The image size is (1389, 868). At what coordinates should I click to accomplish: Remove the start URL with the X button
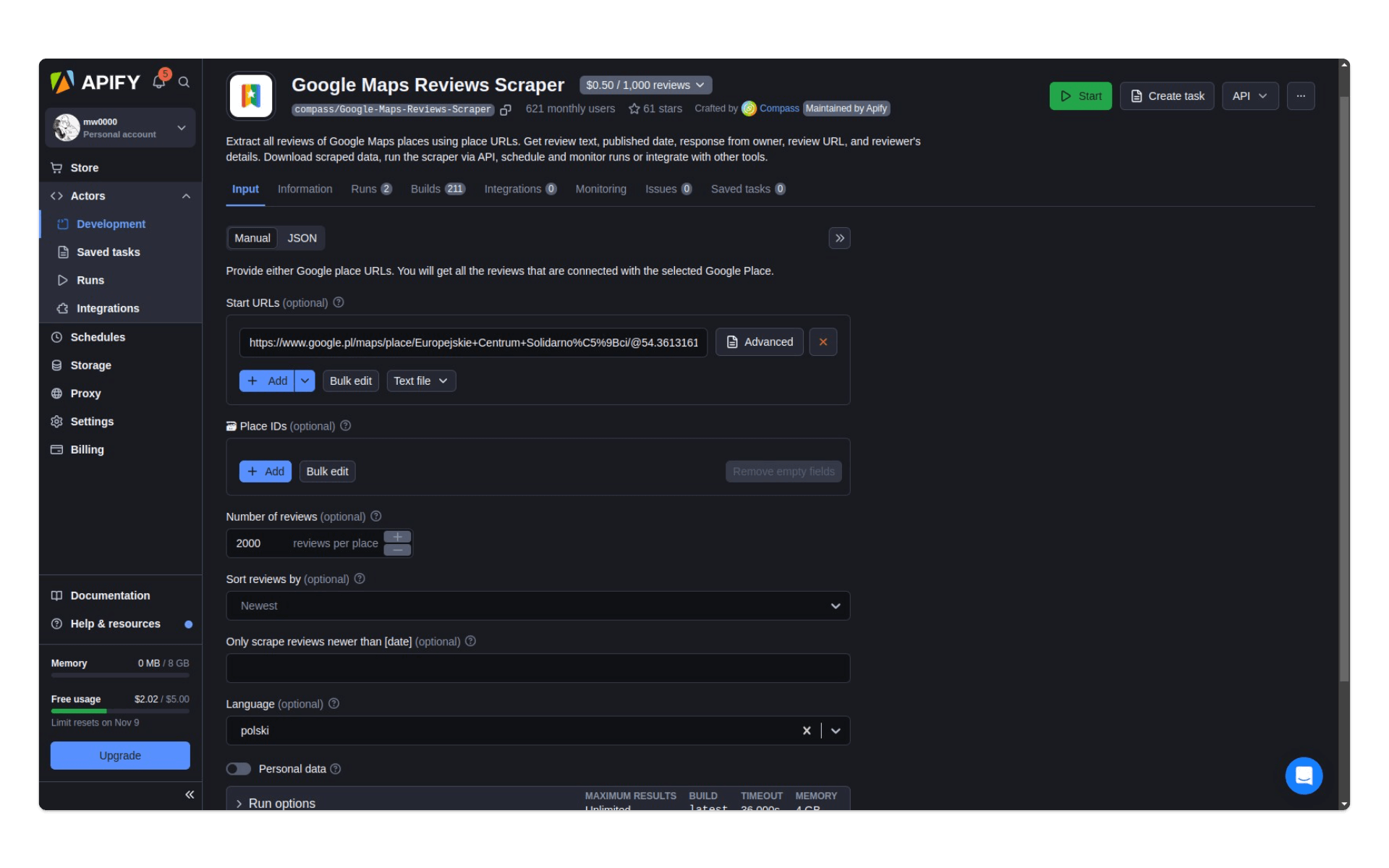tap(823, 342)
